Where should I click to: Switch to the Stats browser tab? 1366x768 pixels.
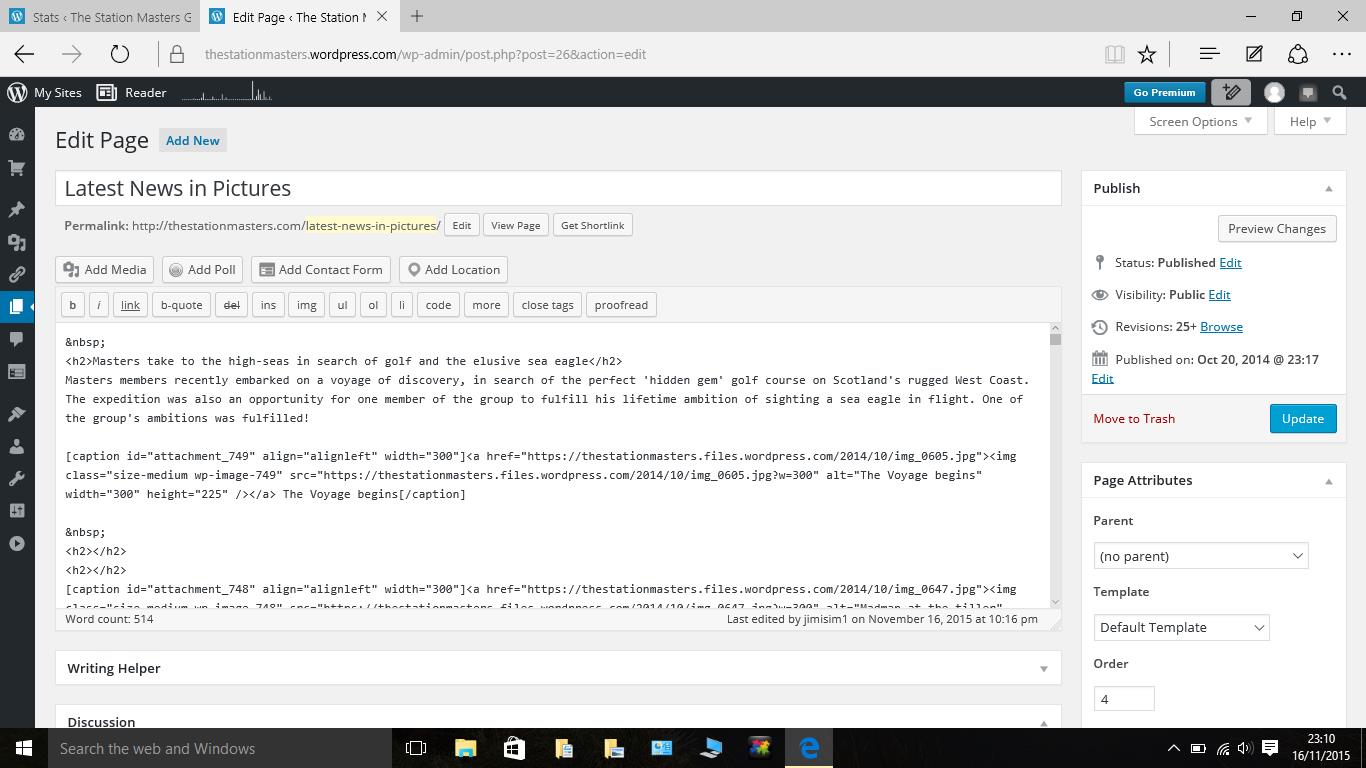tap(100, 17)
